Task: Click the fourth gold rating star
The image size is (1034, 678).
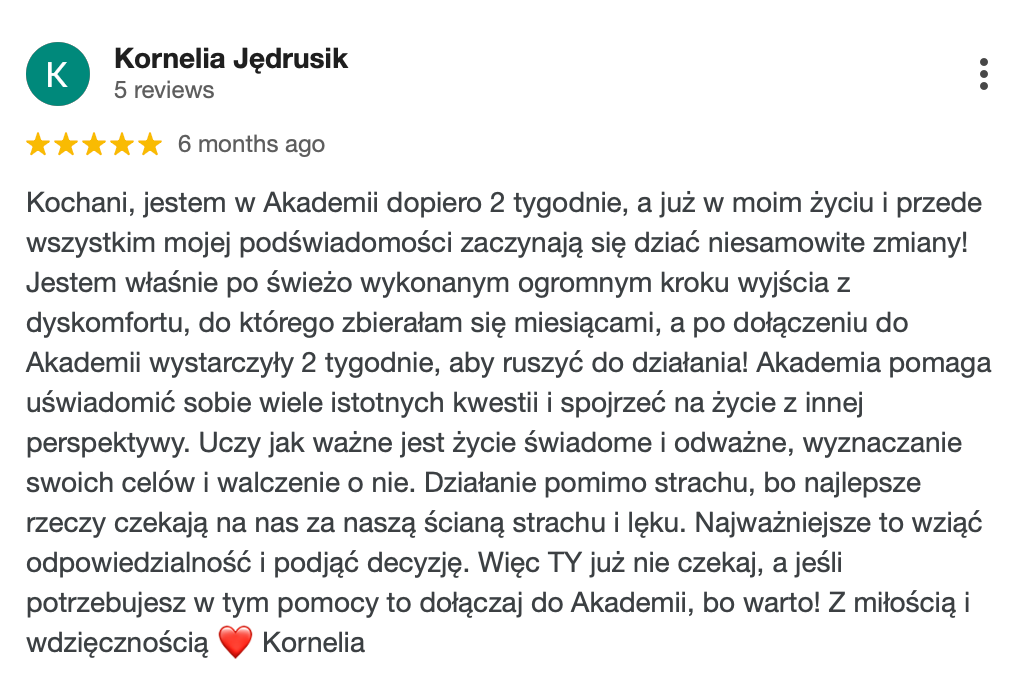Action: [x=122, y=145]
